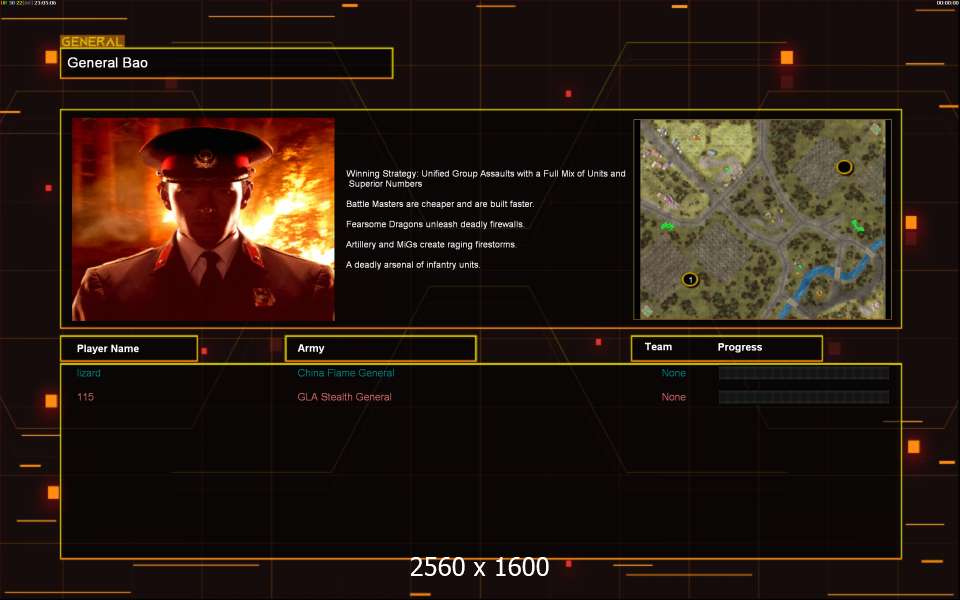Click the Battle Masters are cheaper line
This screenshot has width=960, height=600.
pos(440,204)
